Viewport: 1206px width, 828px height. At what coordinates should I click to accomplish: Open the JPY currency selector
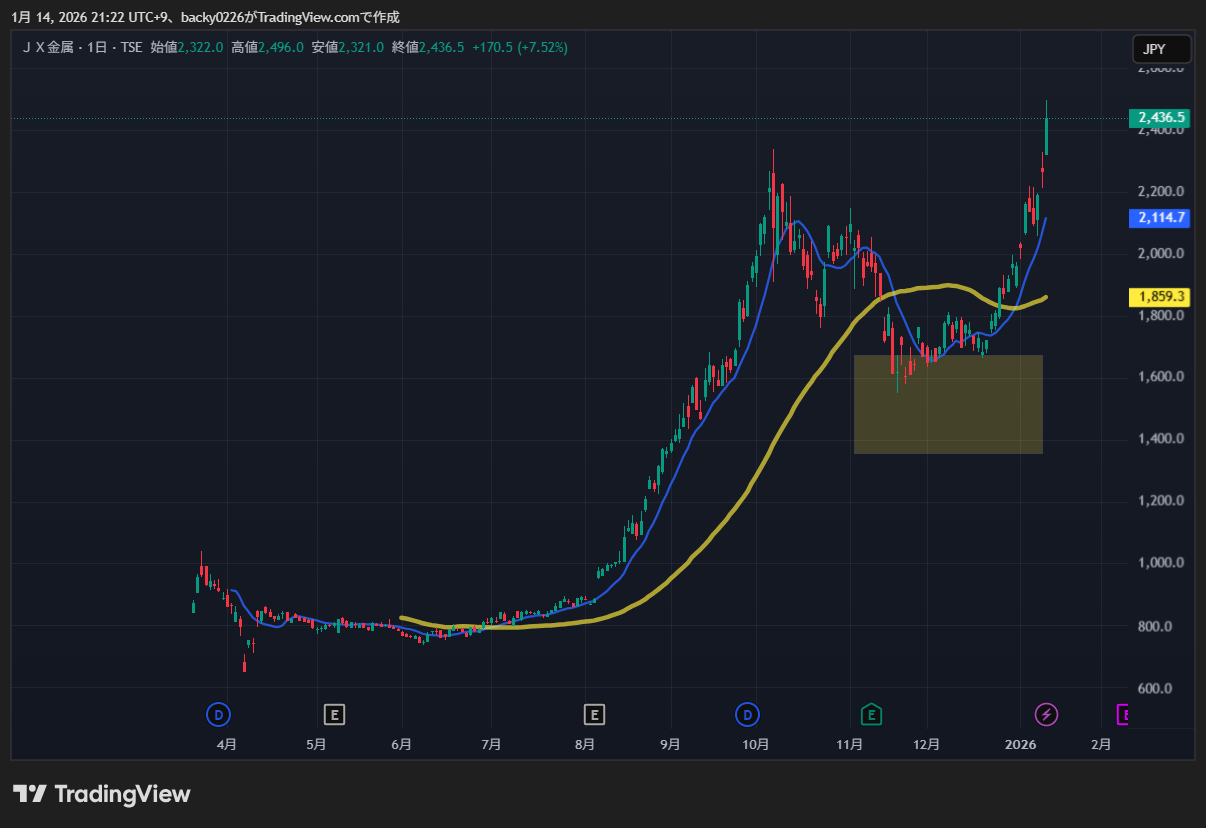[1161, 48]
